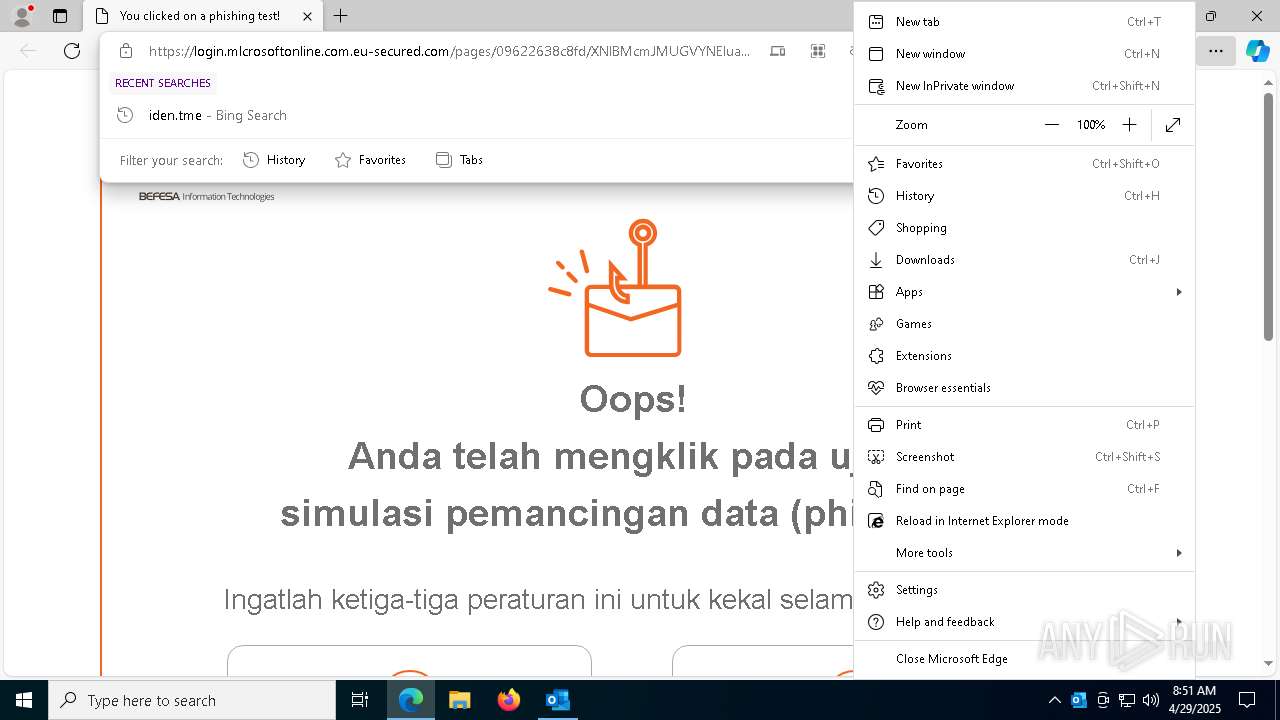The image size is (1280, 720).
Task: Open the notification center icon
Action: click(1248, 700)
